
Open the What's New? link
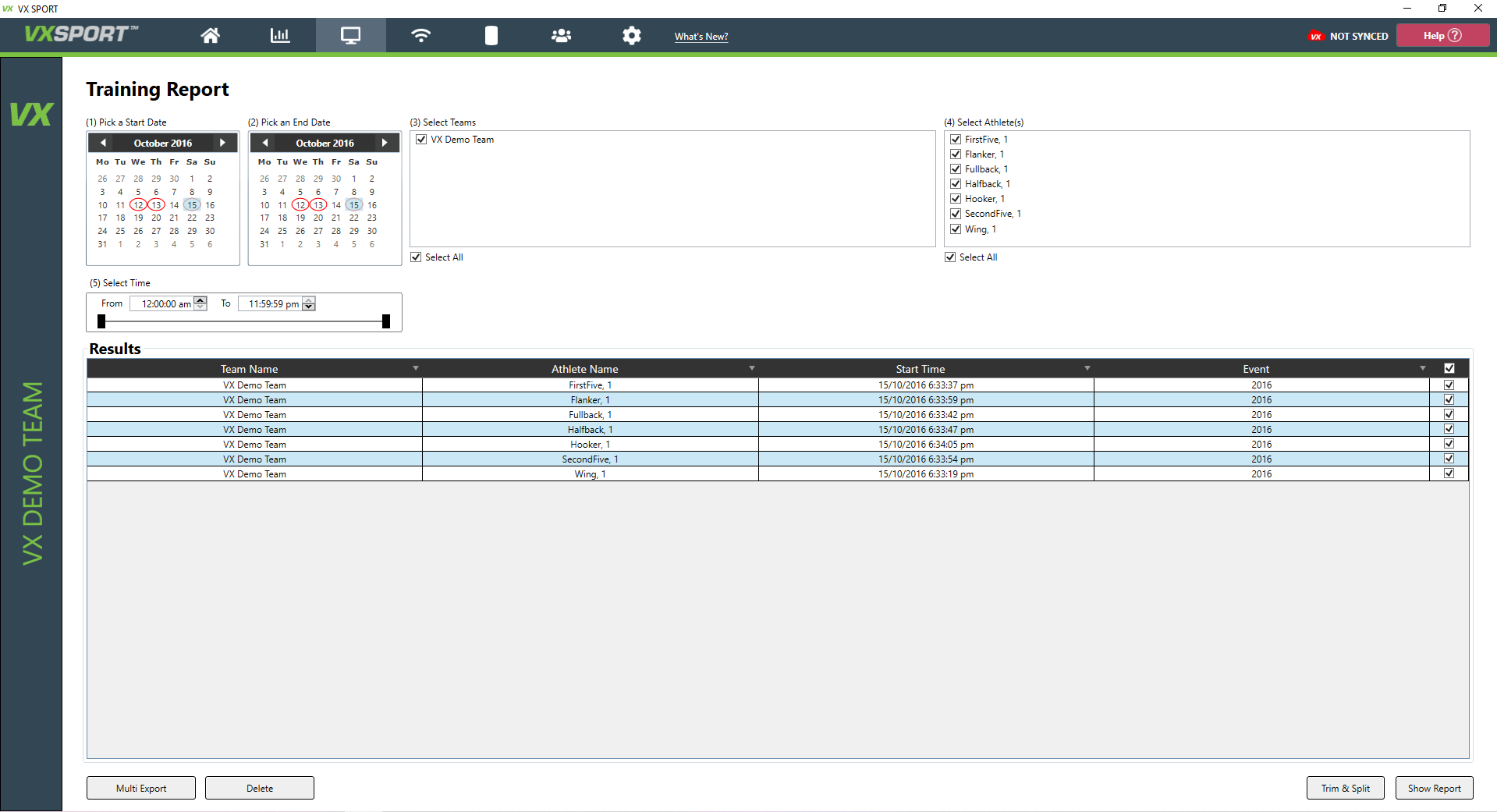tap(701, 36)
